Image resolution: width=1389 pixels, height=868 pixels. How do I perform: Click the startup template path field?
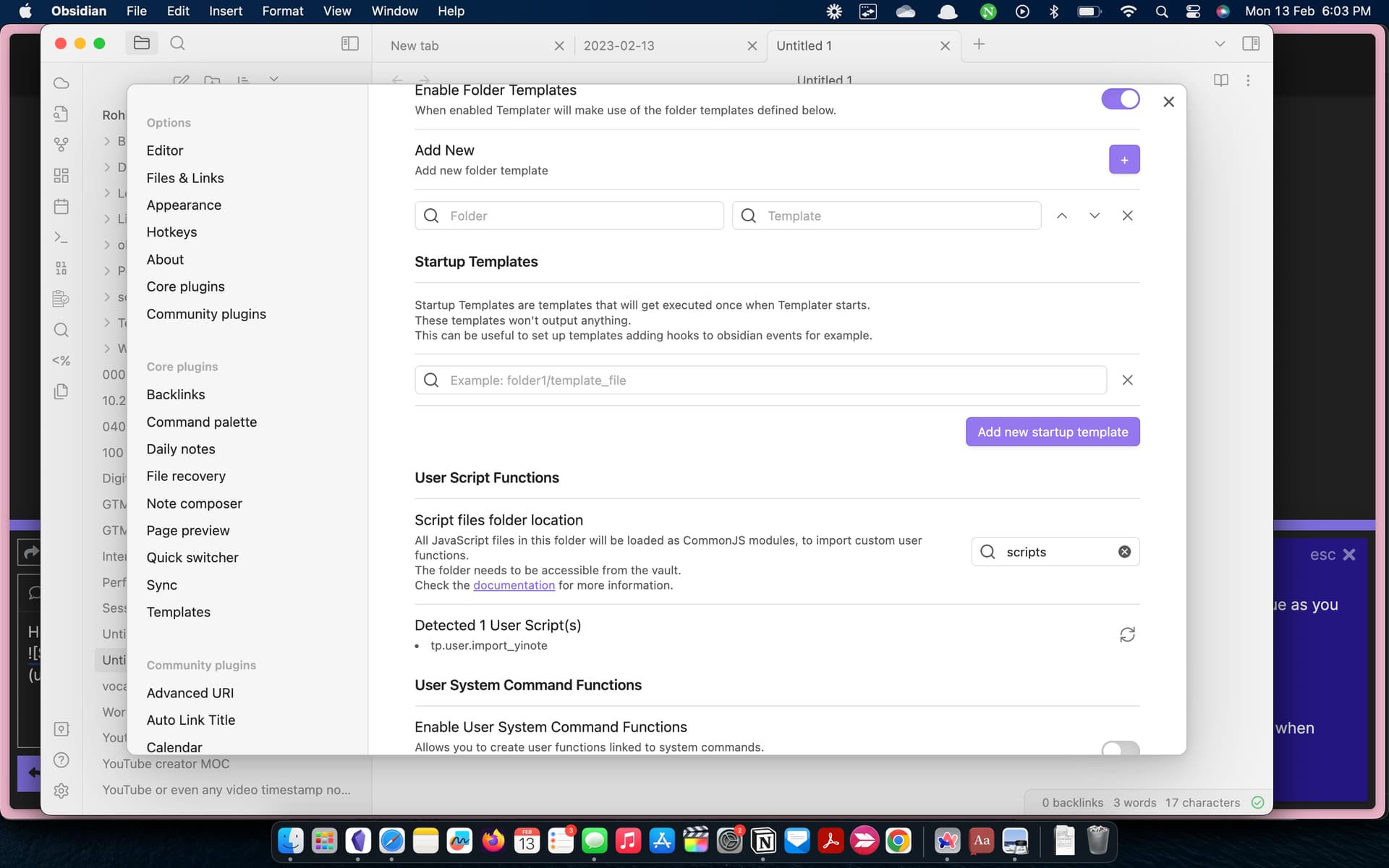[760, 380]
